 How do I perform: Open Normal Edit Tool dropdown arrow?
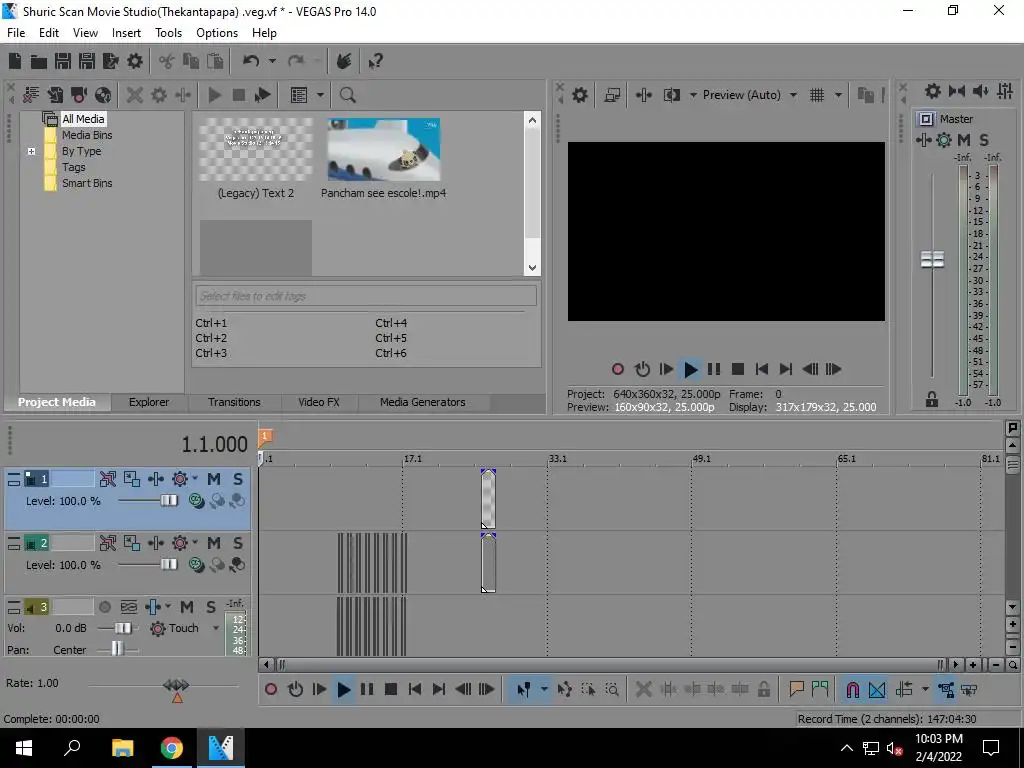pyautogui.click(x=543, y=689)
